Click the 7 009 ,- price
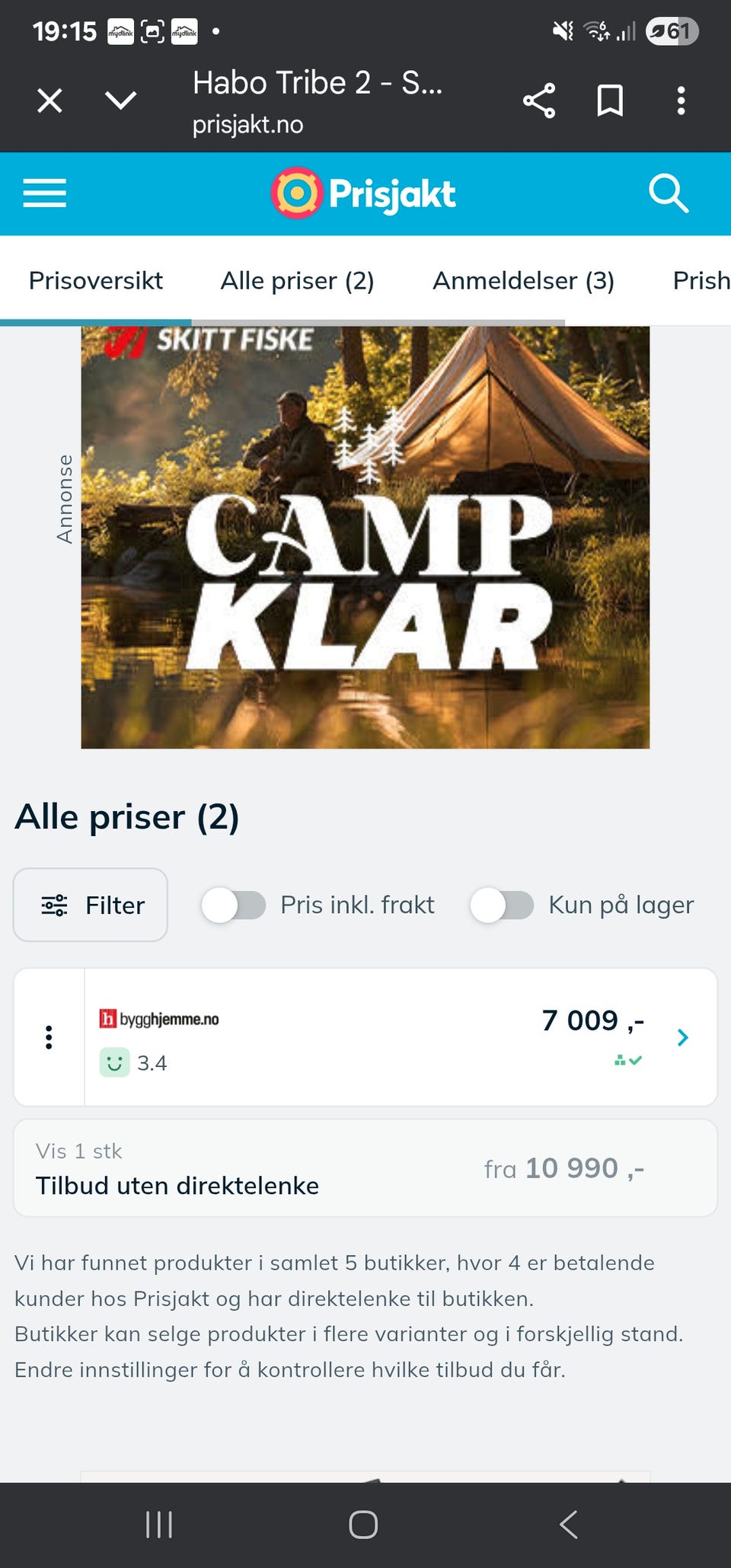731x1568 pixels. 593,1020
